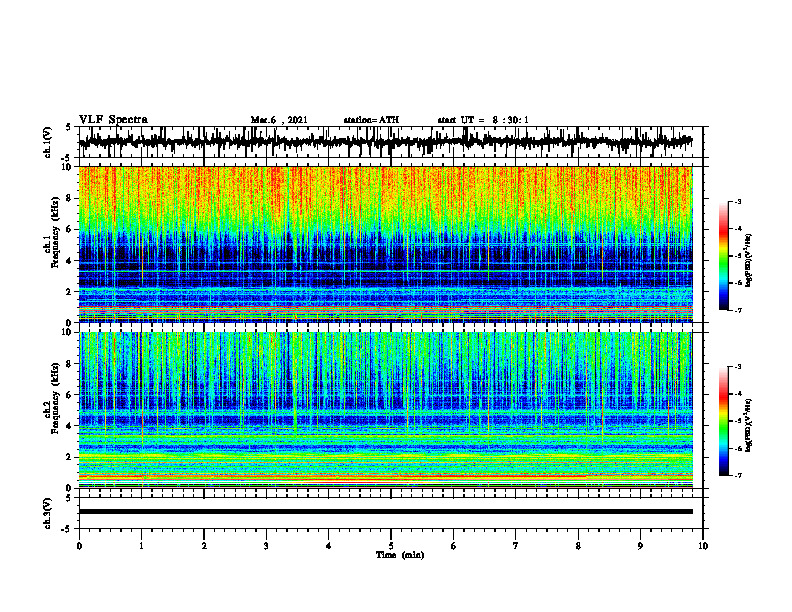Viewport: 792px width, 612px height.
Task: Click the "8" kHz tick on ch.1 frequency axis
Action: pyautogui.click(x=70, y=198)
